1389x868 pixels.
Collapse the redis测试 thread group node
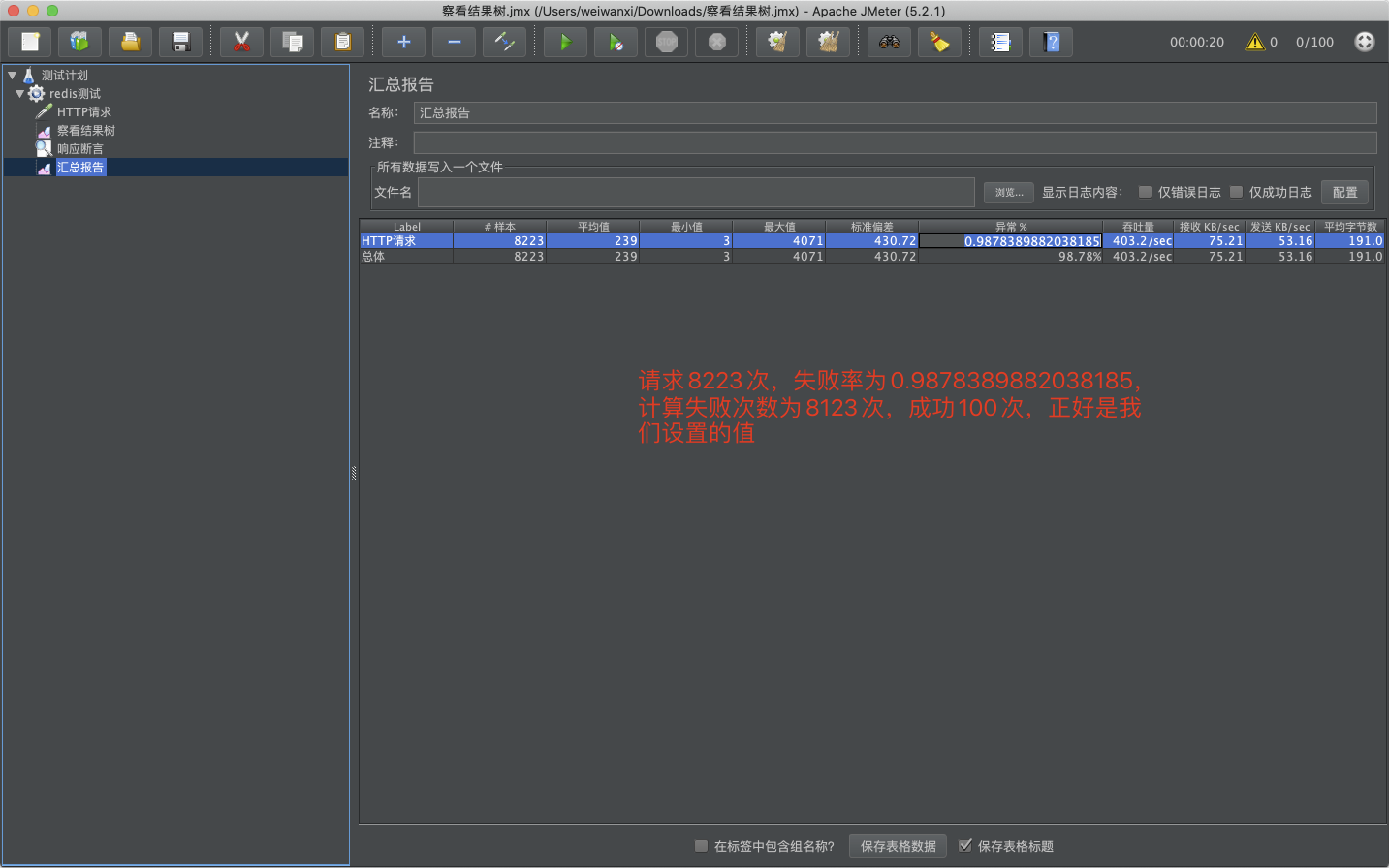coord(19,94)
